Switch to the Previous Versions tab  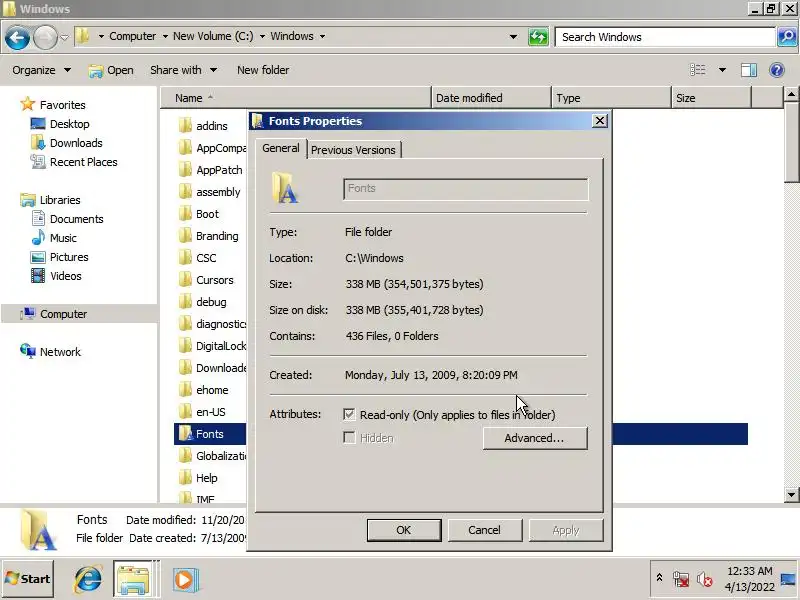coord(354,150)
